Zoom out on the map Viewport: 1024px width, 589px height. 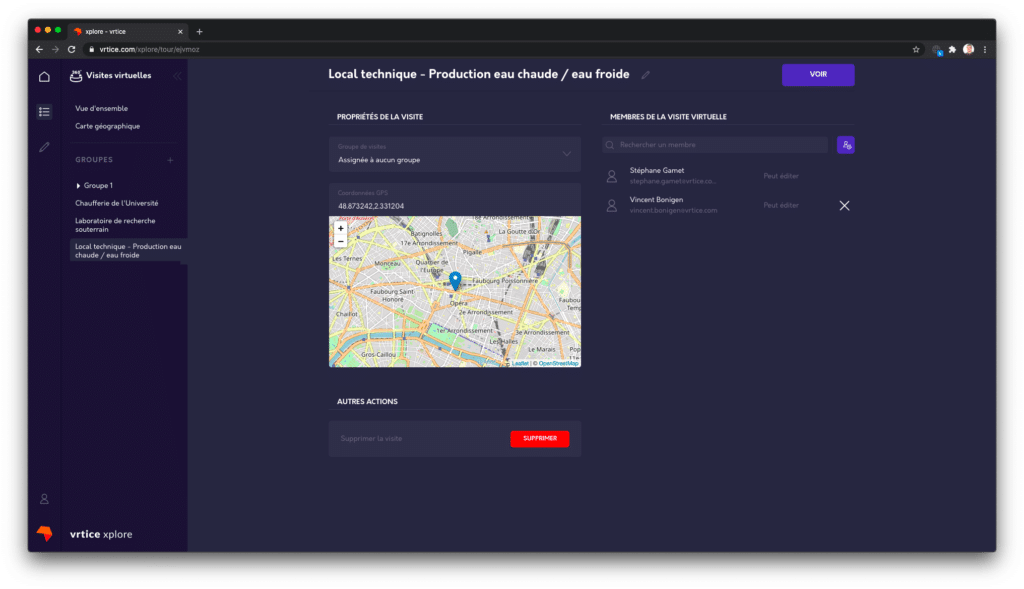pos(341,241)
